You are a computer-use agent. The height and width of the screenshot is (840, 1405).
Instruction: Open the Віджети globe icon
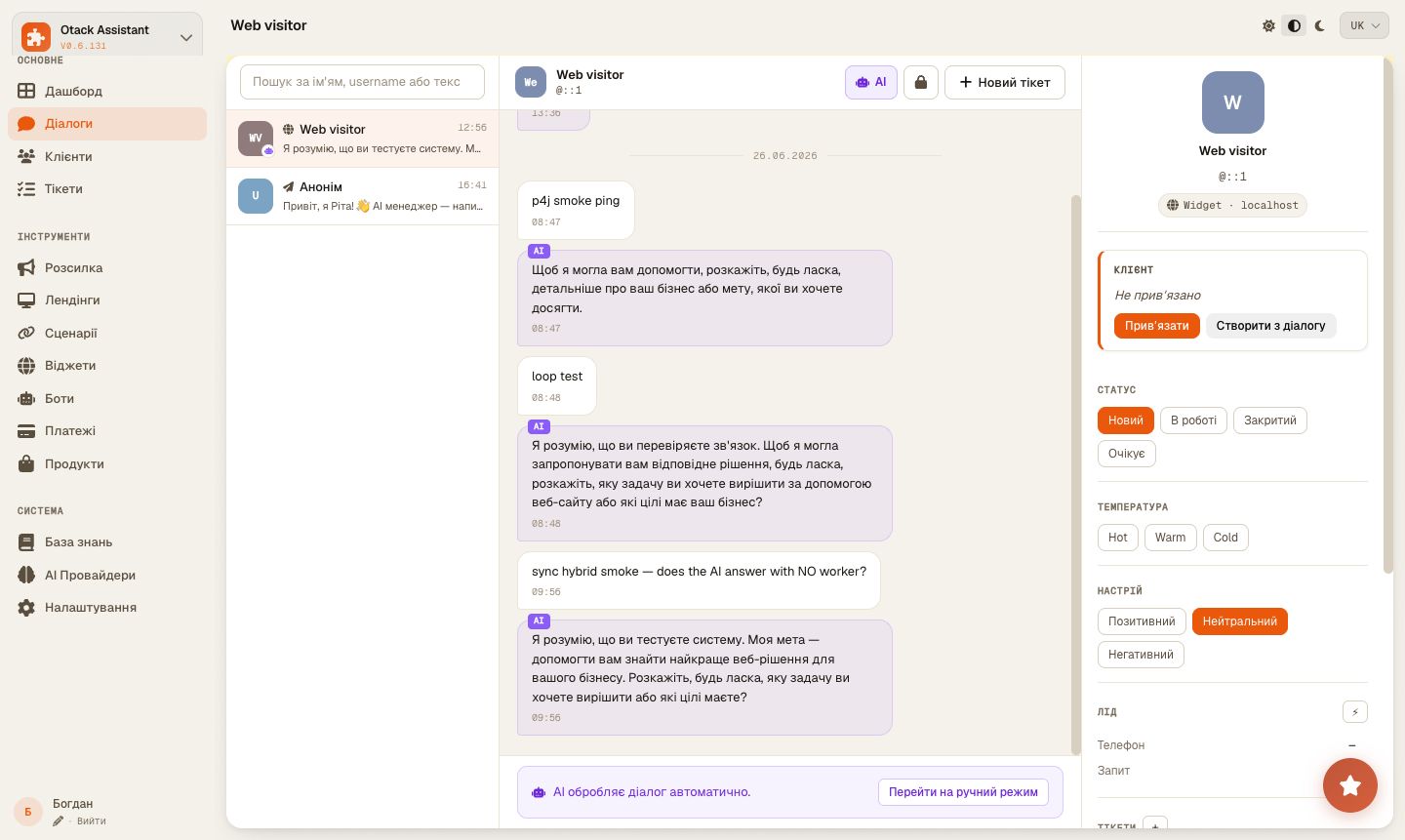pos(26,366)
